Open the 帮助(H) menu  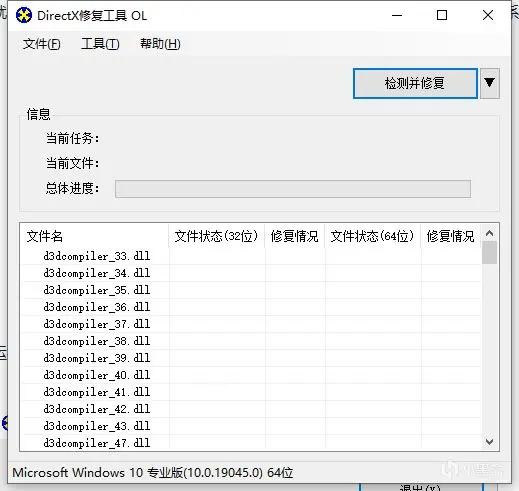pyautogui.click(x=160, y=44)
